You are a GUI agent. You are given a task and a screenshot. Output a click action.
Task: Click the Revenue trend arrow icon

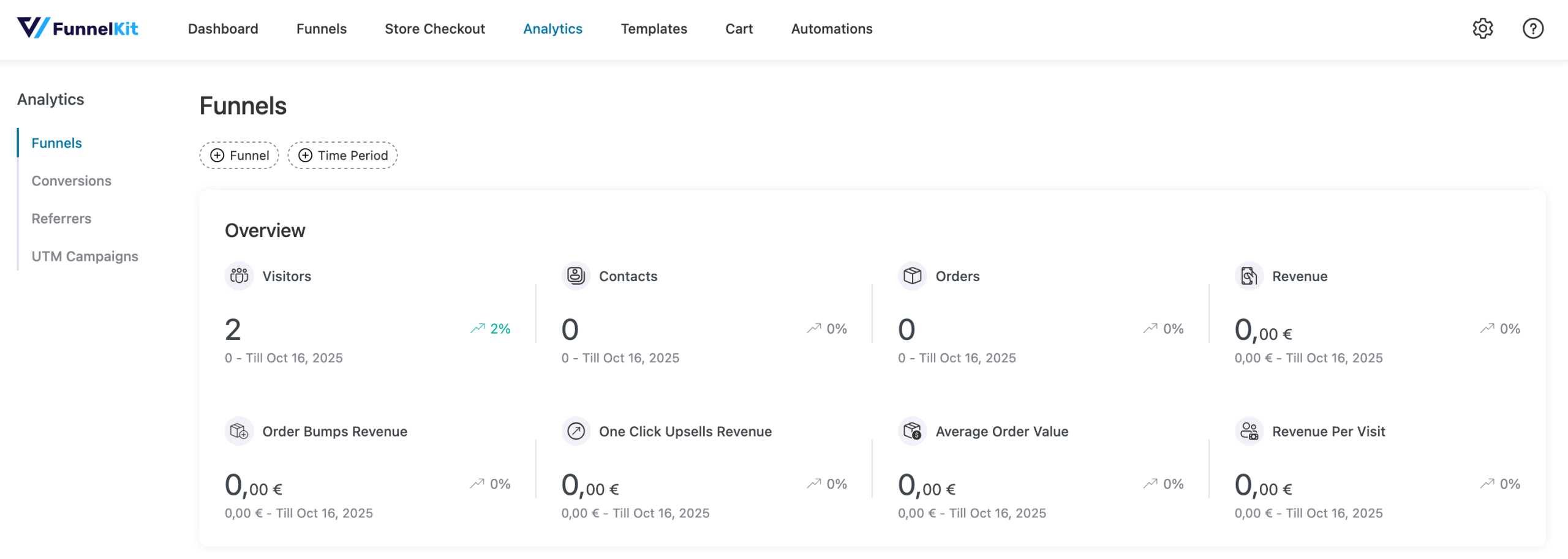pos(1487,329)
